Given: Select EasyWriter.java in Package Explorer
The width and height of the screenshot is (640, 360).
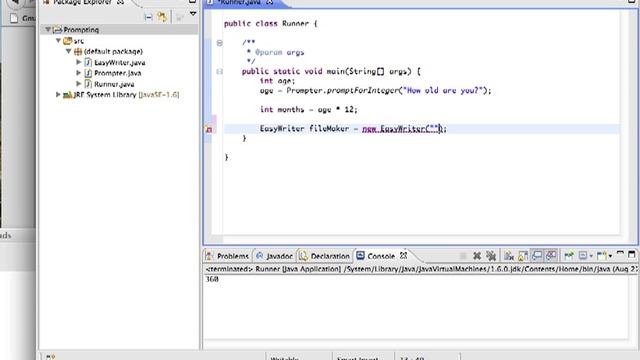Looking at the screenshot, I should point(120,62).
